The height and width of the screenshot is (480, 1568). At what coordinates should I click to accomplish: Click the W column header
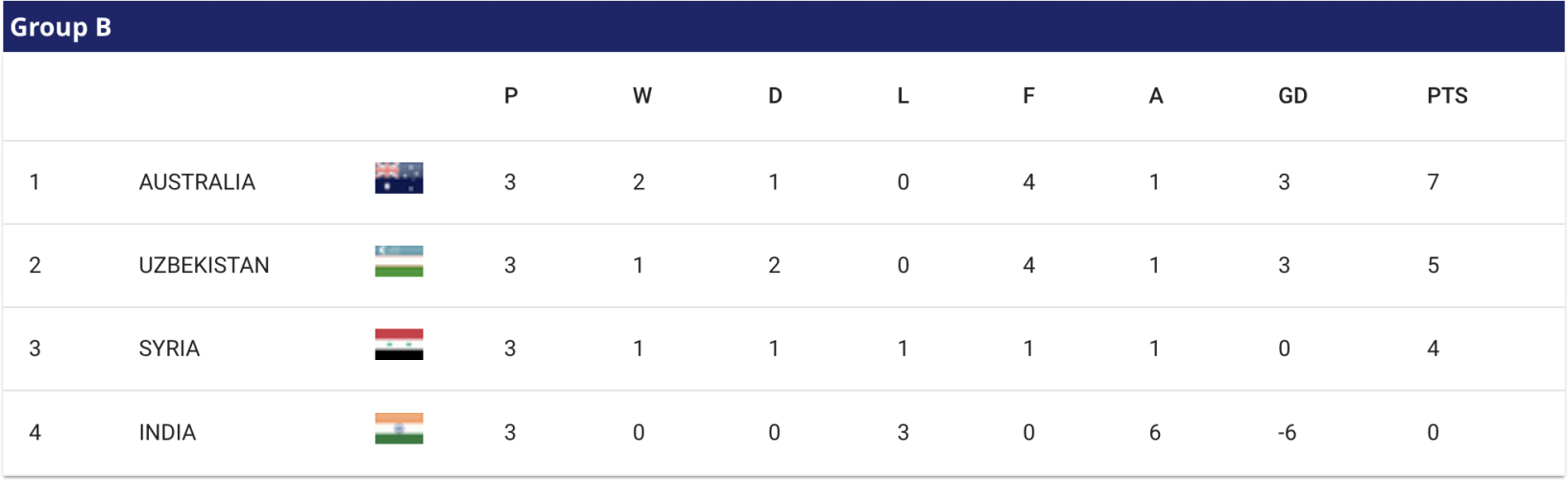642,96
